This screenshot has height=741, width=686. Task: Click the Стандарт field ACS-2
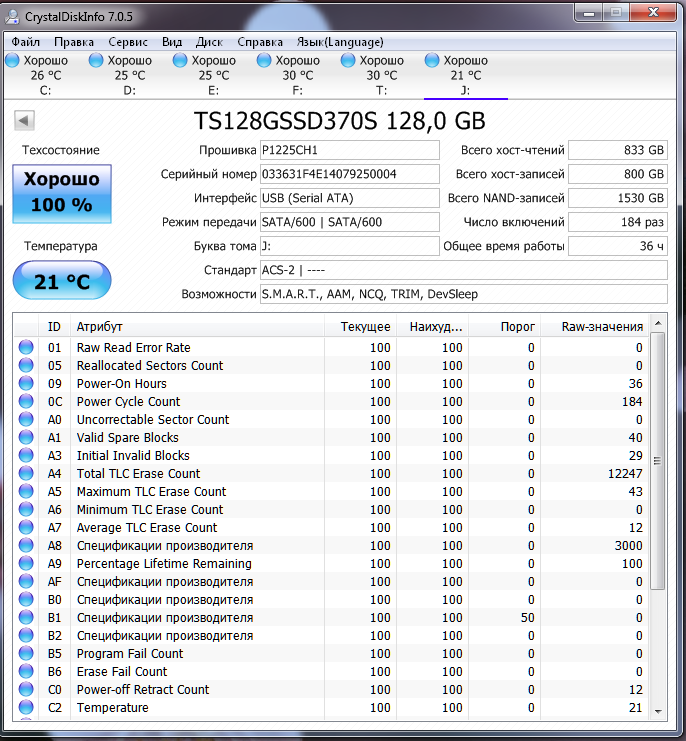tap(463, 270)
